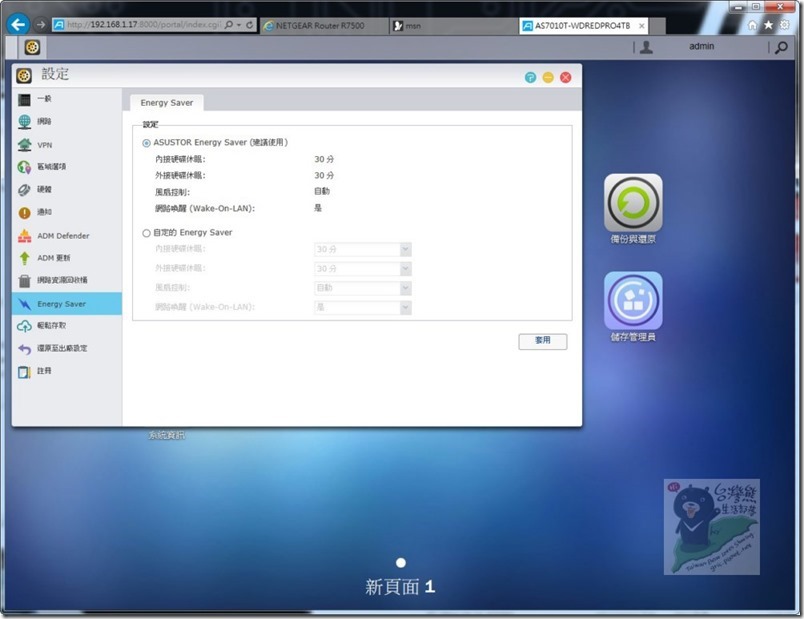Click the 系統資訊 desktop label behind window

[167, 435]
